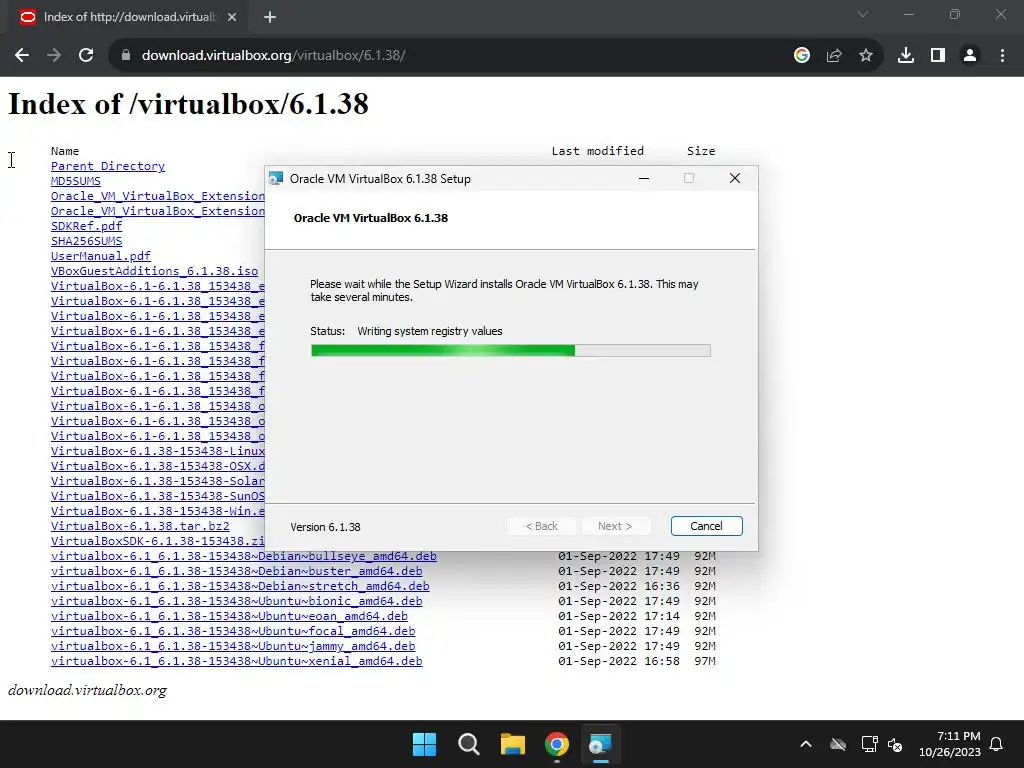Viewport: 1024px width, 768px height.
Task: Open the Parent Directory link
Action: (108, 166)
